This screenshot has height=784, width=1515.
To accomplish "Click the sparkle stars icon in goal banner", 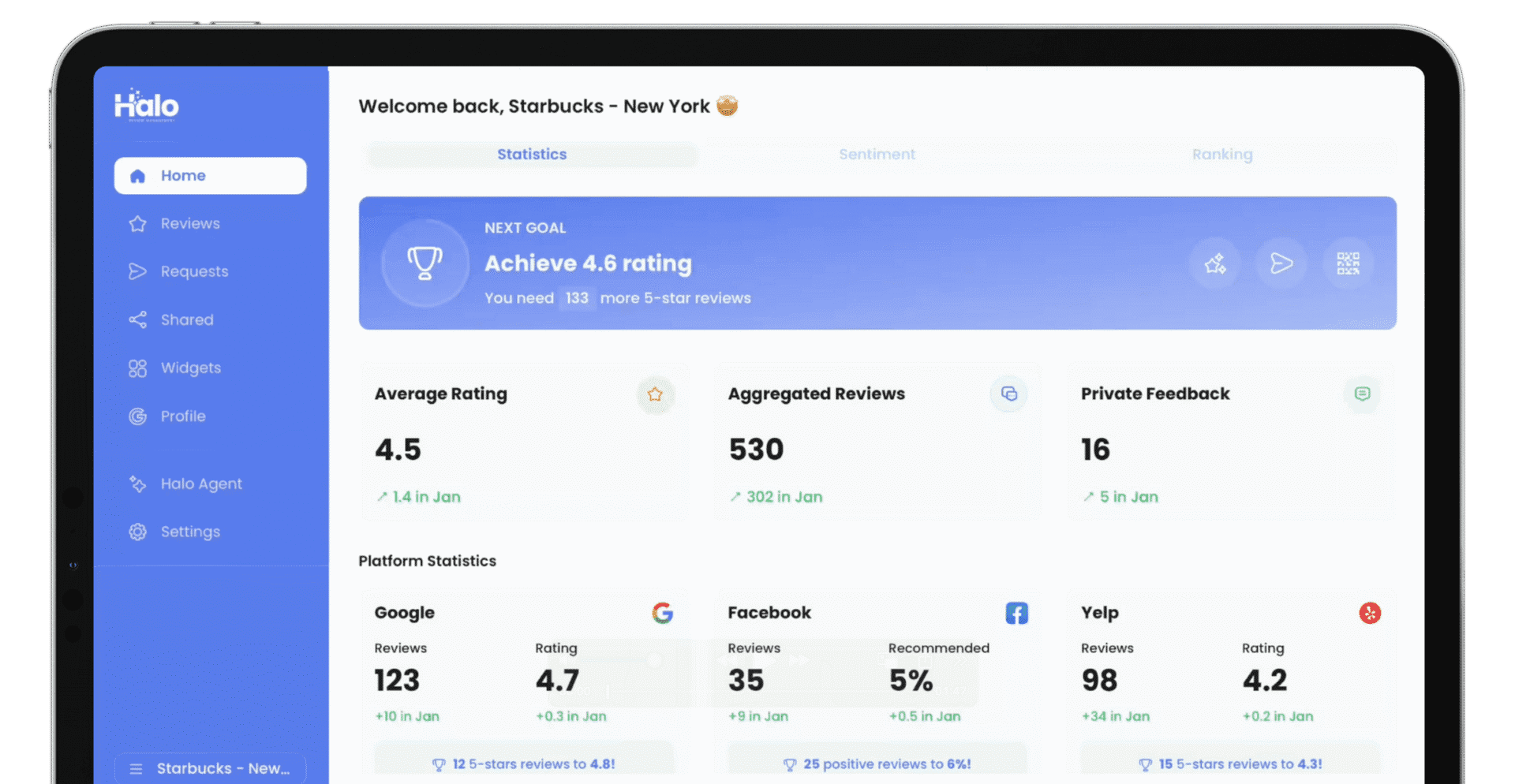I will point(1215,263).
